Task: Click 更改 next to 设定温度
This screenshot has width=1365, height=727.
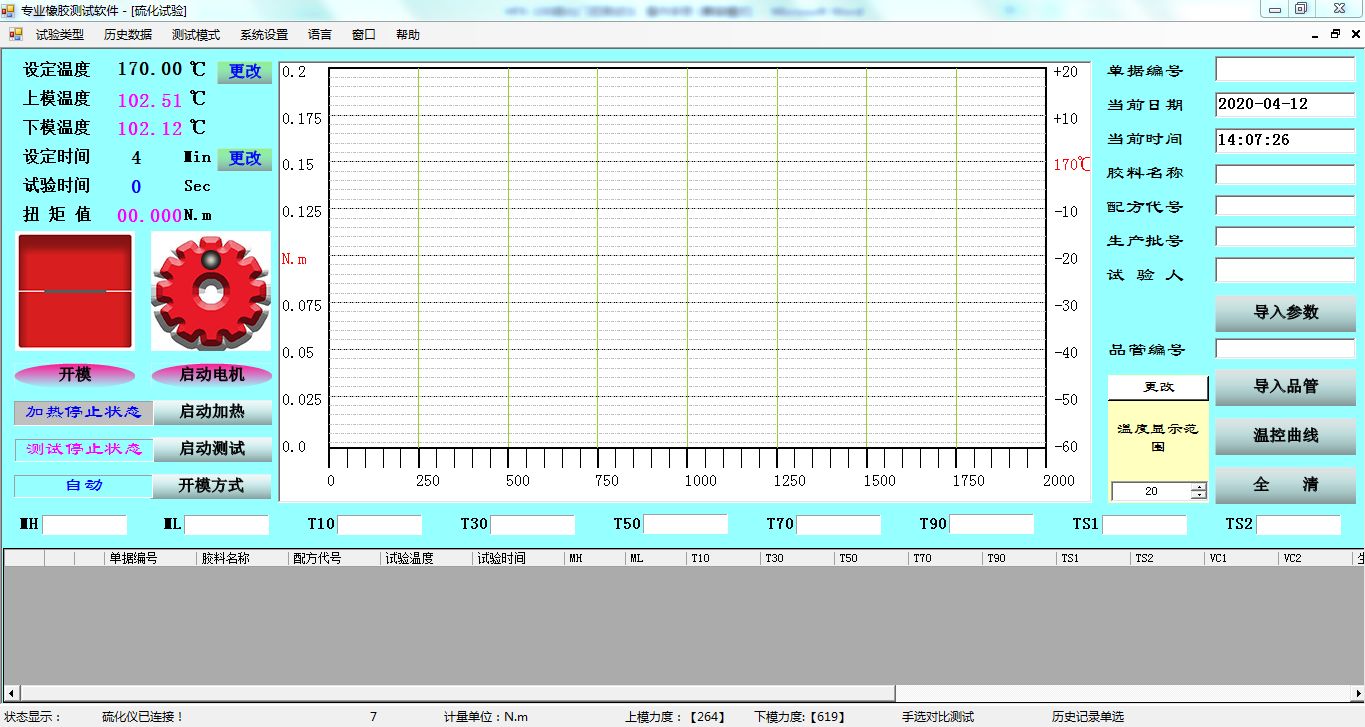Action: coord(245,72)
